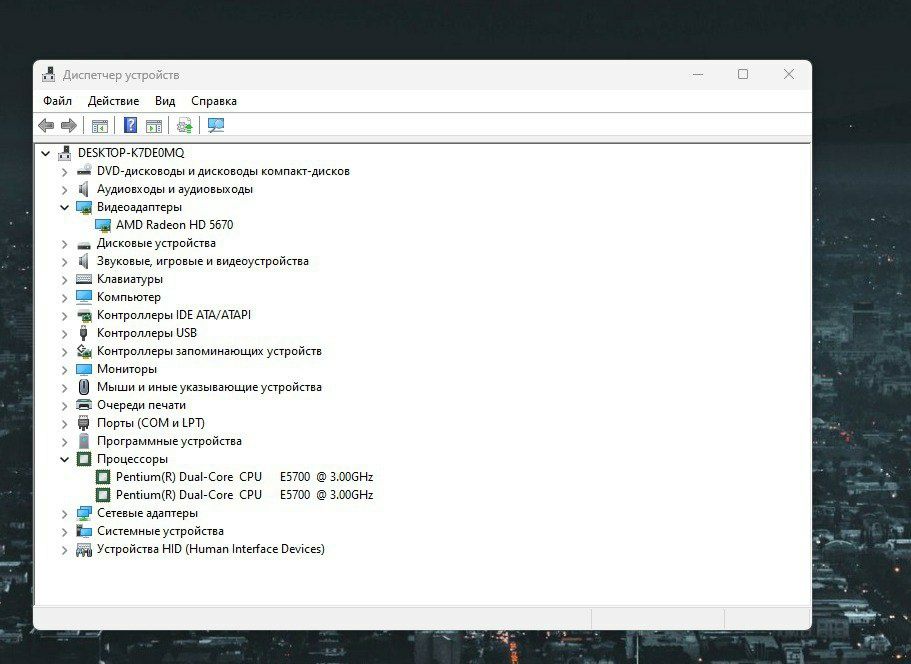Image resolution: width=911 pixels, height=664 pixels.
Task: Click the Устройства HID icon
Action: pos(84,550)
